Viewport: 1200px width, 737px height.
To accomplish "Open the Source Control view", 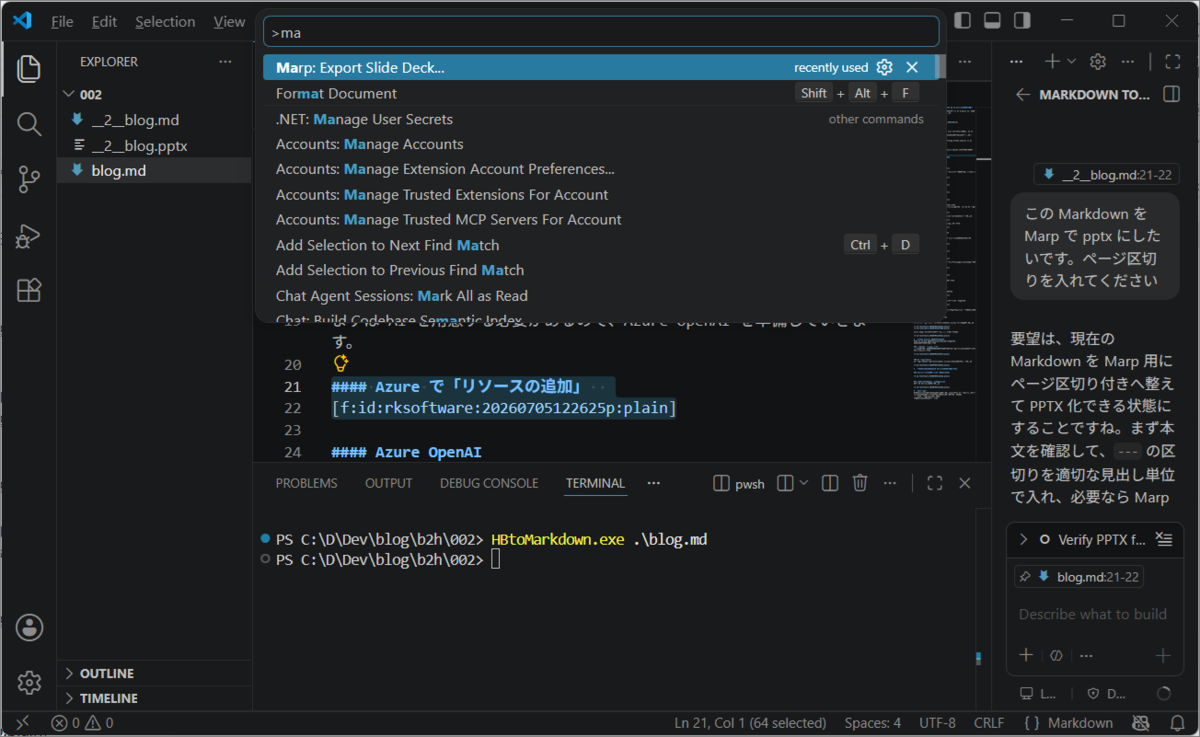I will 29,180.
